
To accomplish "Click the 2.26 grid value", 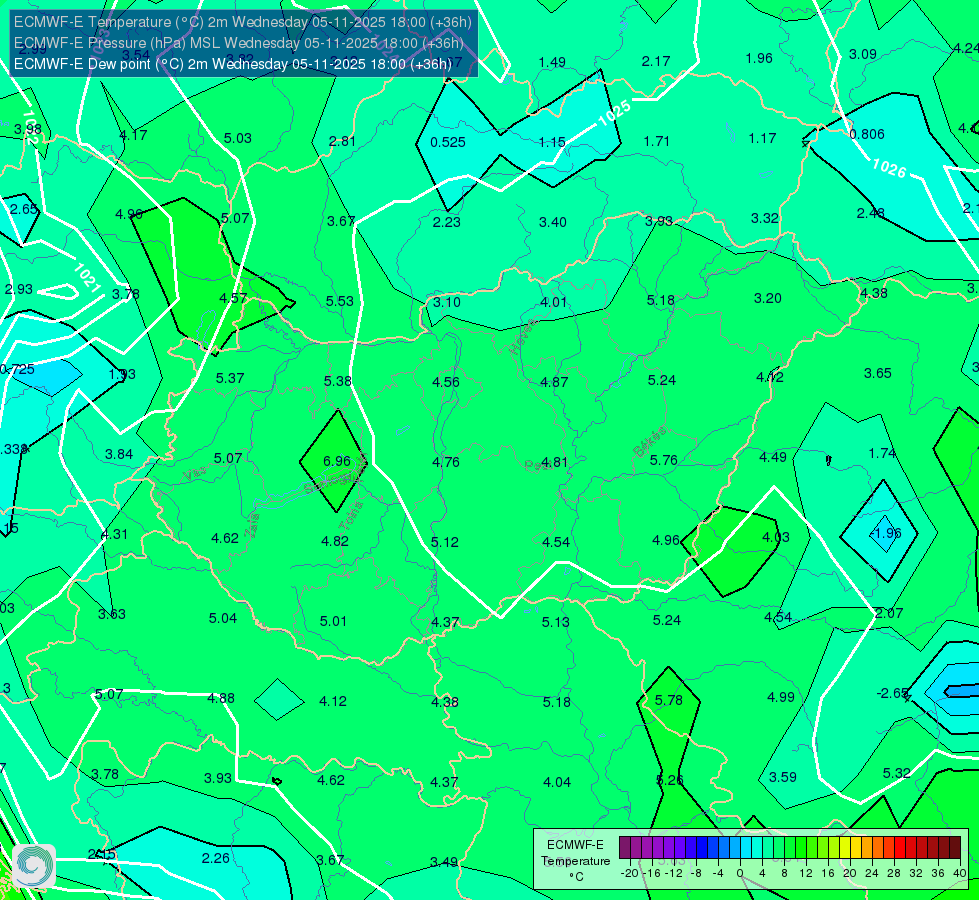I will (x=215, y=858).
